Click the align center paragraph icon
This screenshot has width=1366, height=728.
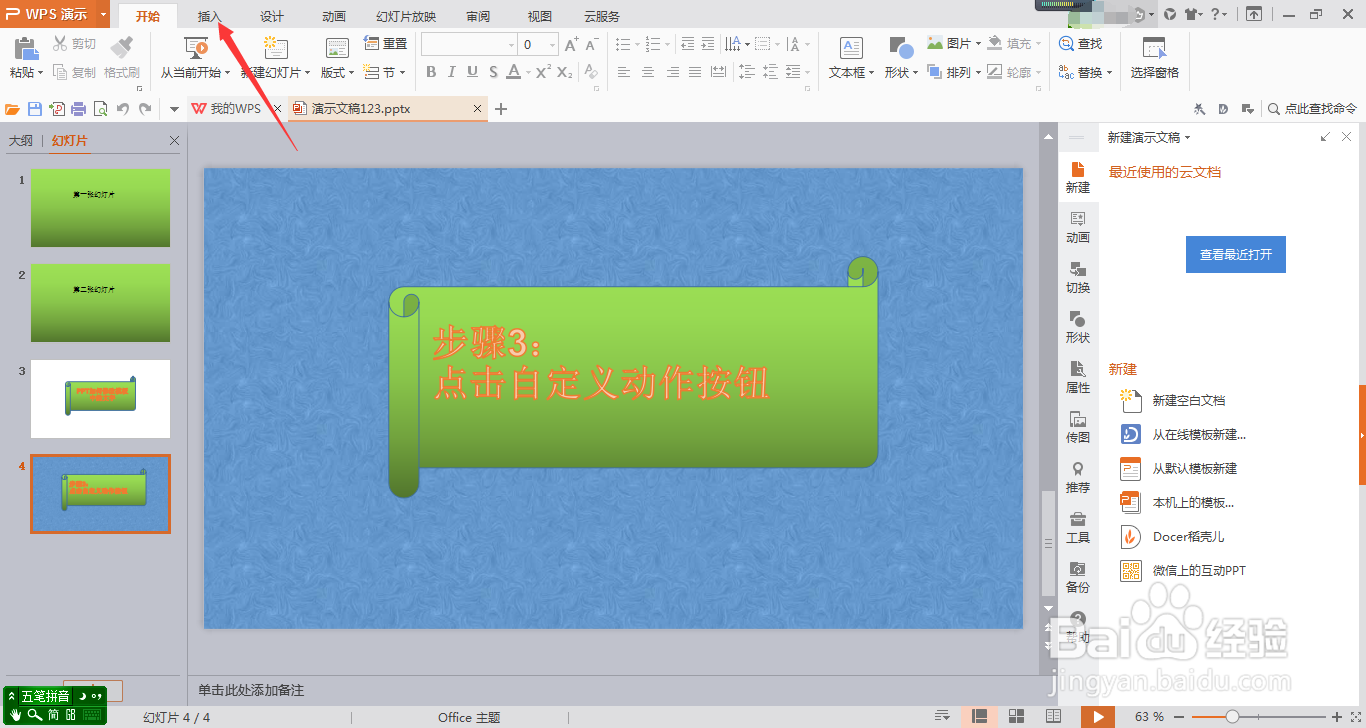click(648, 72)
